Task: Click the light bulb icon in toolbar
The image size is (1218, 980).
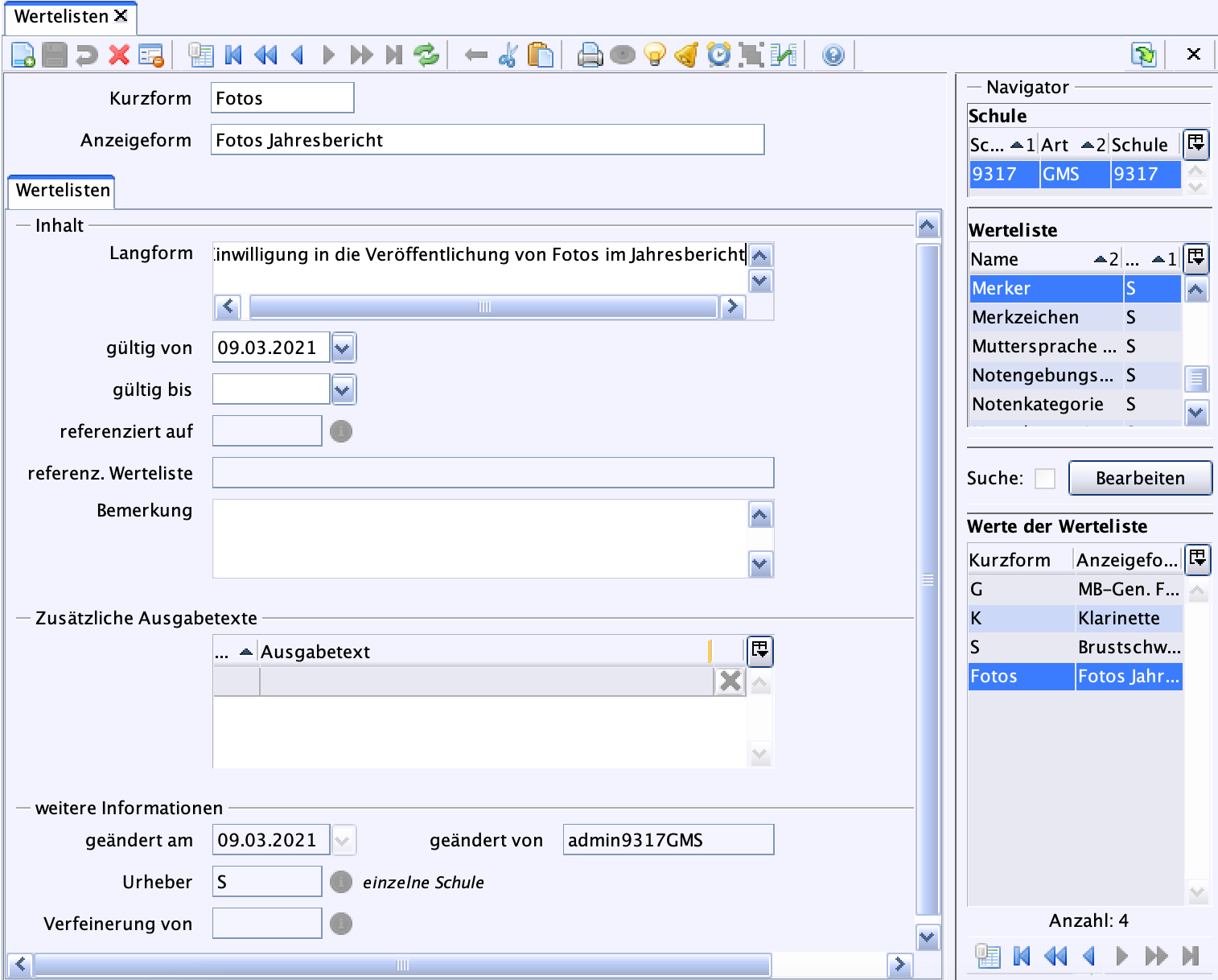Action: point(656,55)
